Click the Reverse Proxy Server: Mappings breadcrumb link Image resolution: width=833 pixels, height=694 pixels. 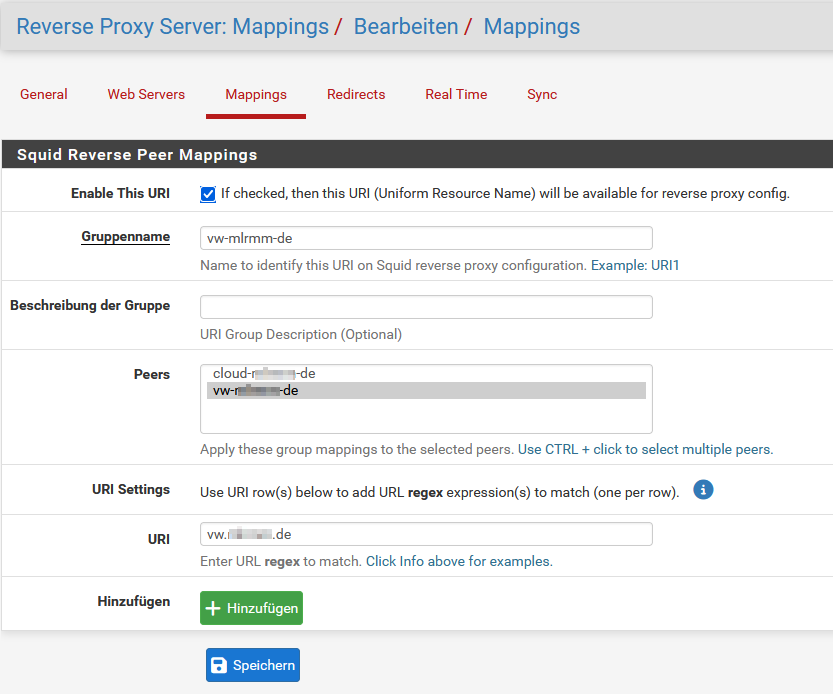click(x=172, y=27)
